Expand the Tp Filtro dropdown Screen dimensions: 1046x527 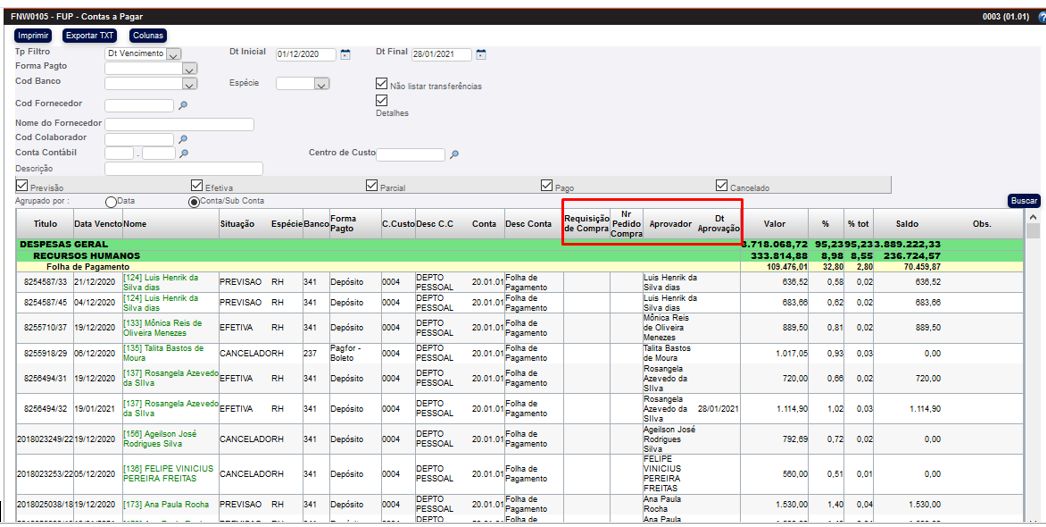coord(173,54)
